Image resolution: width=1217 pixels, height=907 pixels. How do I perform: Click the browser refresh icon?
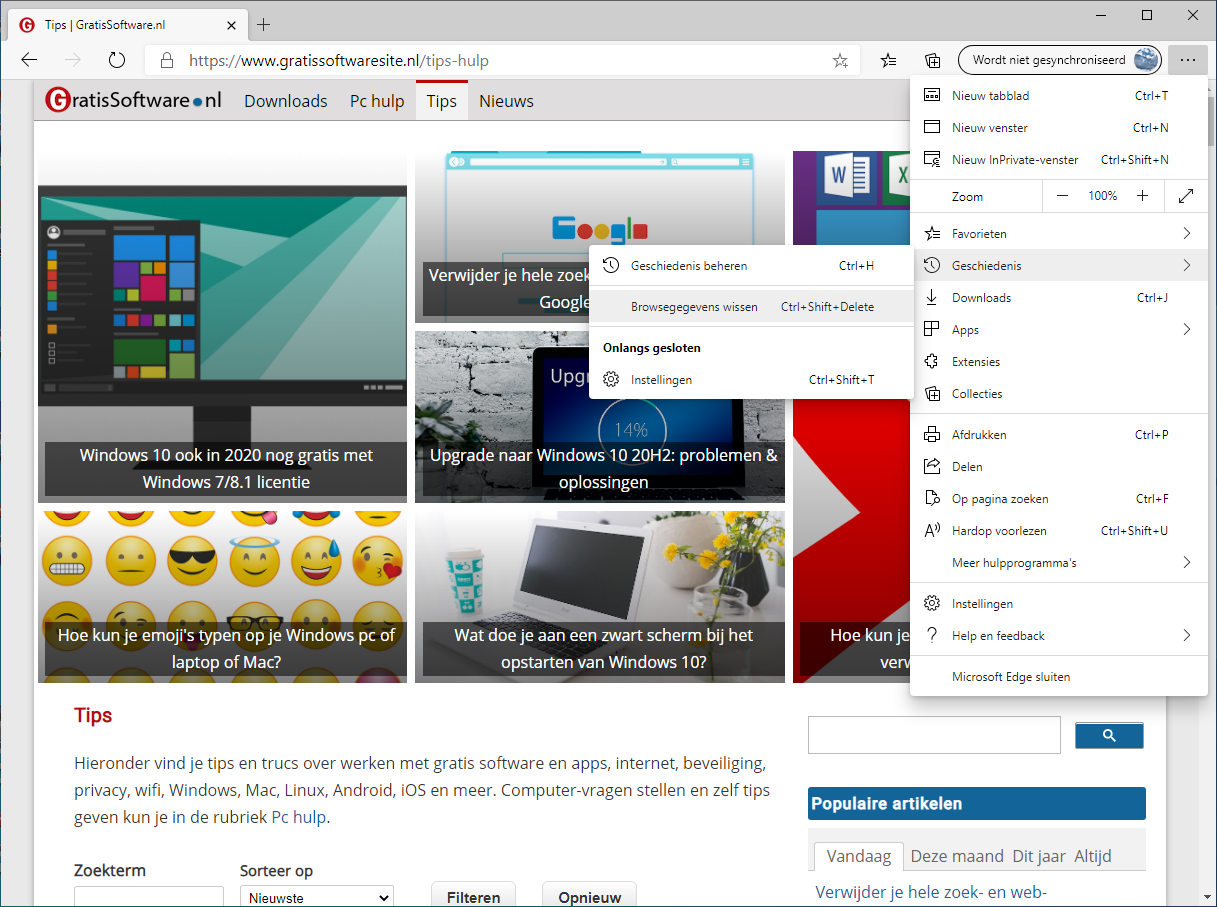click(x=117, y=60)
